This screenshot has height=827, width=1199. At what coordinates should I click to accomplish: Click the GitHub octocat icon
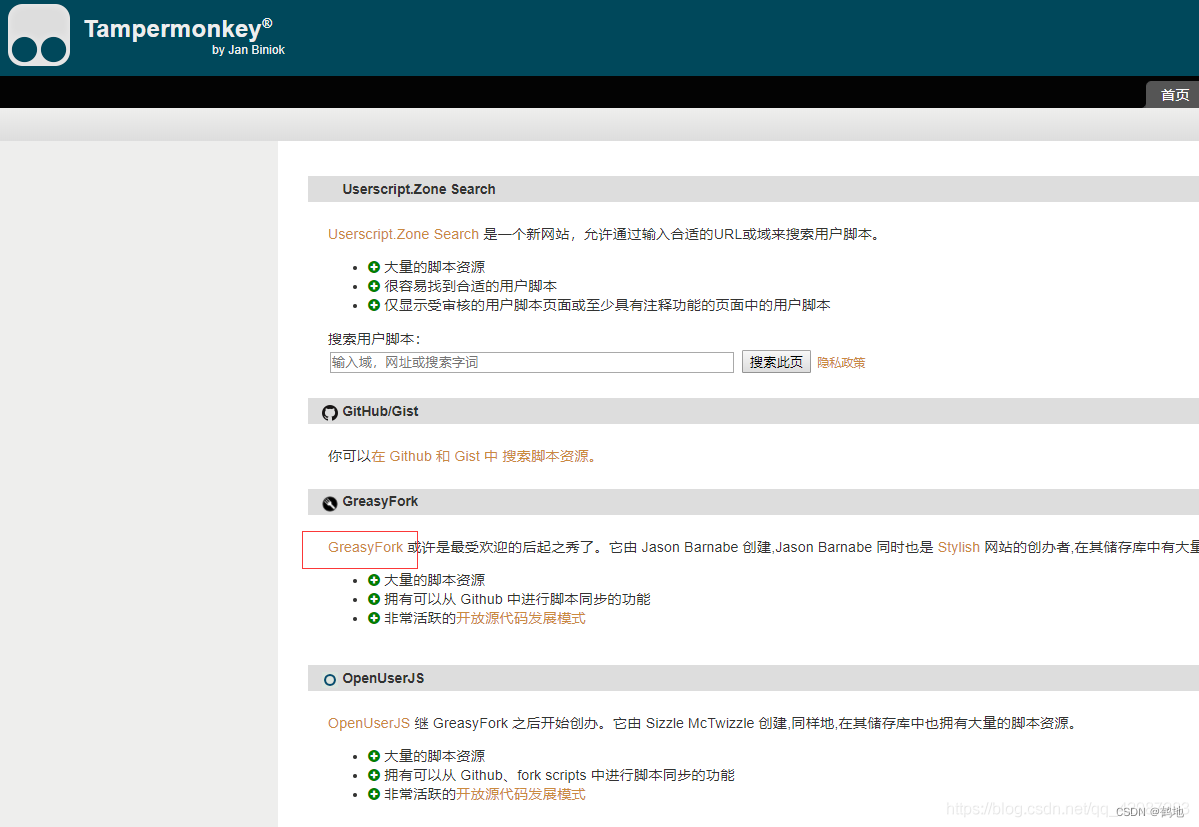tap(330, 413)
